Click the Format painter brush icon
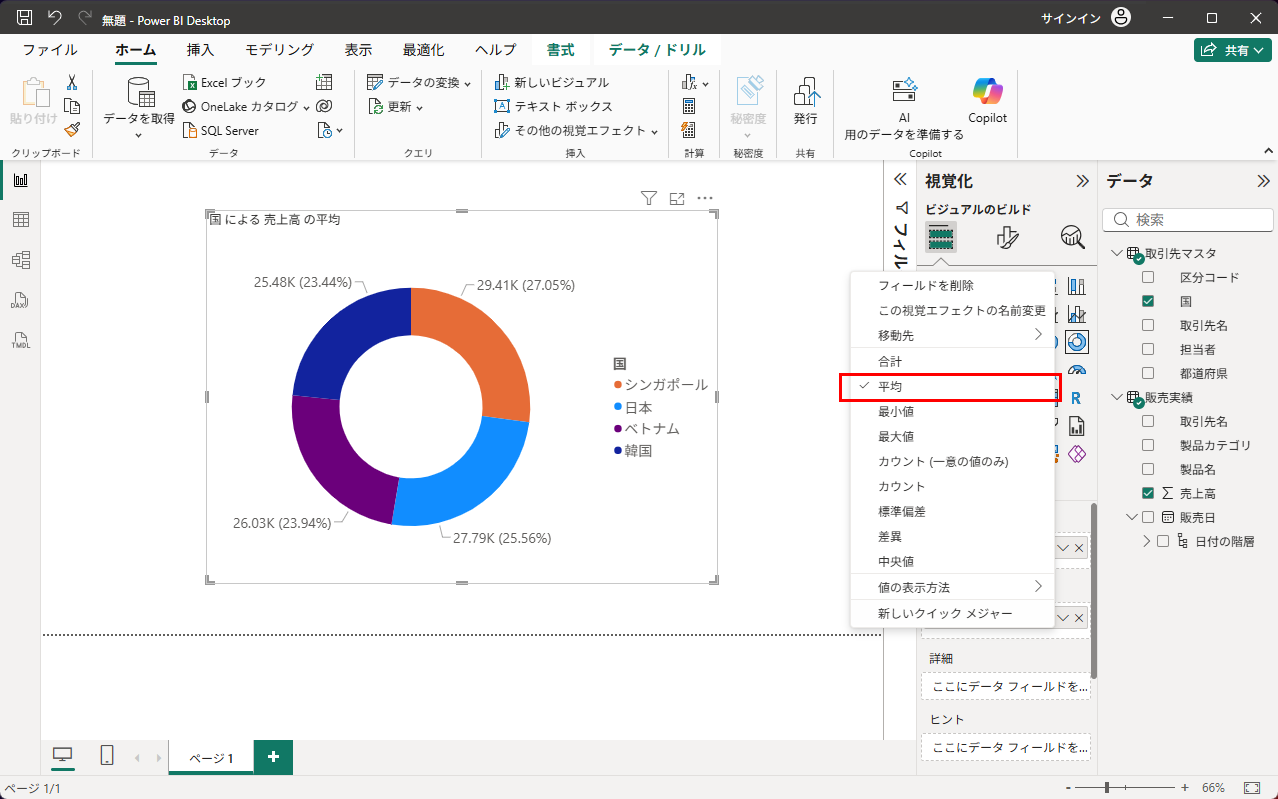Image resolution: width=1278 pixels, height=799 pixels. (x=72, y=130)
